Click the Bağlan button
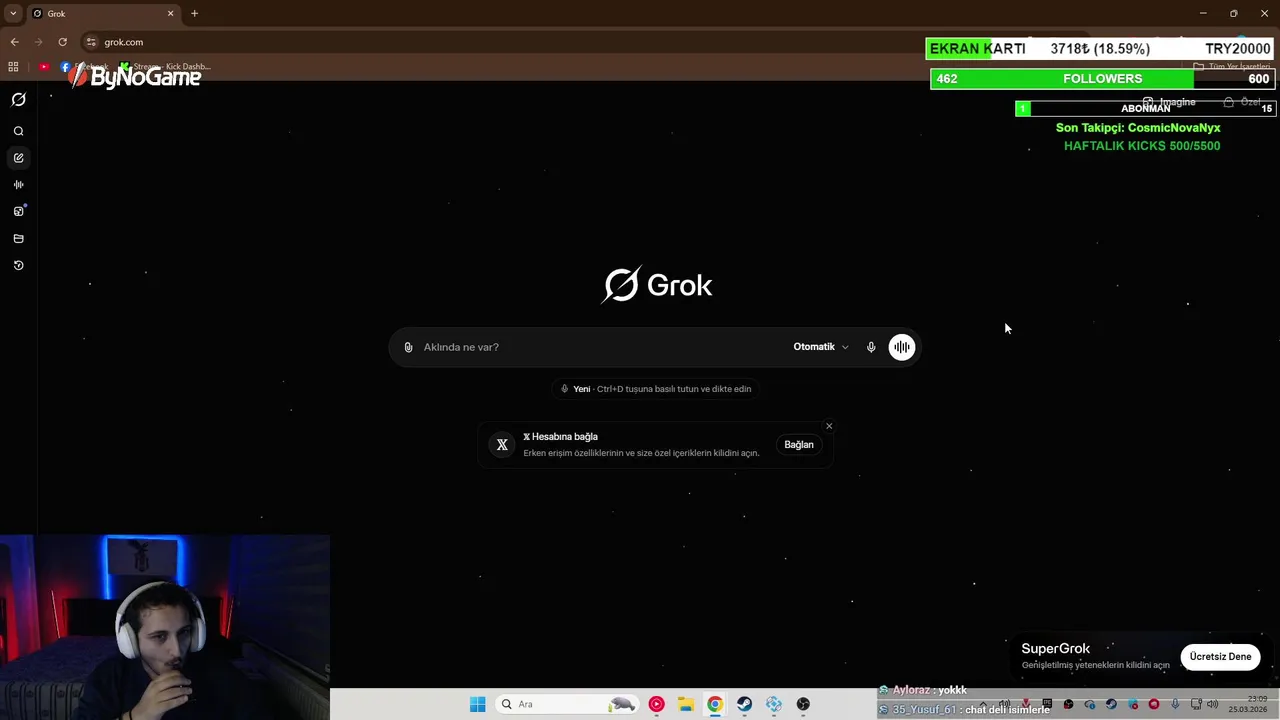Image resolution: width=1280 pixels, height=720 pixels. (x=799, y=444)
